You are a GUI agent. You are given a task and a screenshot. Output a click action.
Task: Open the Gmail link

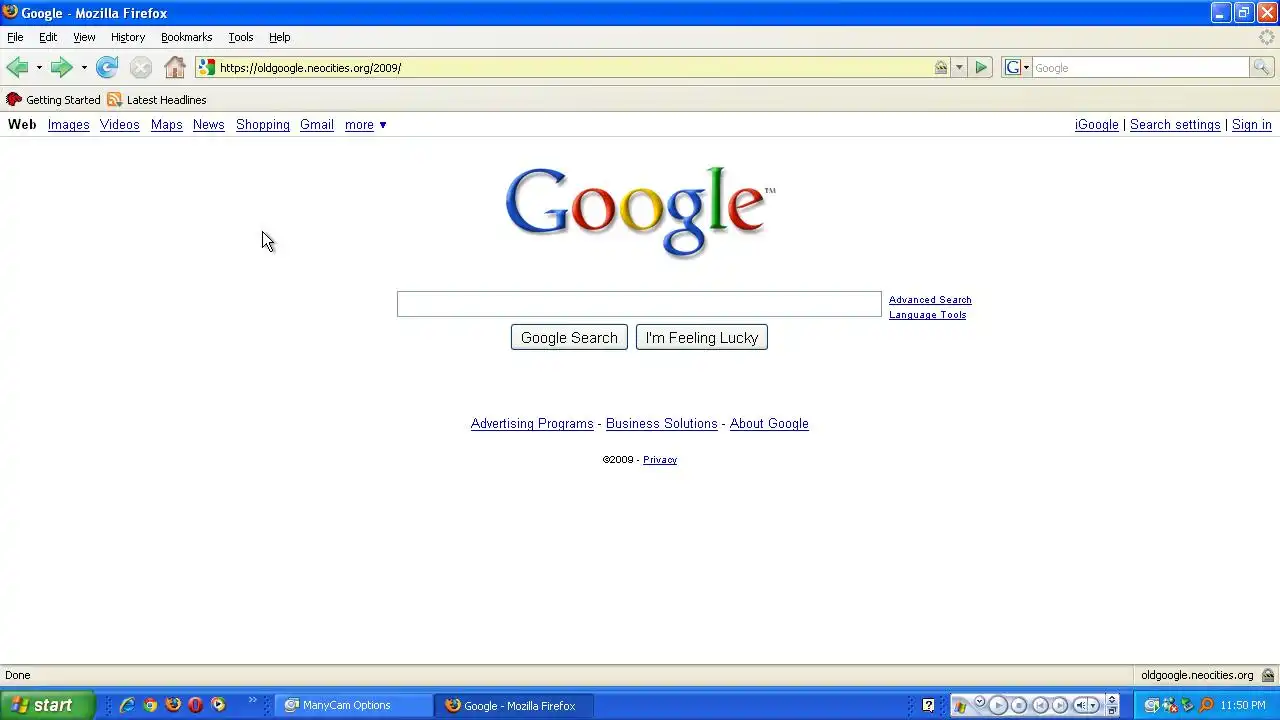click(317, 125)
